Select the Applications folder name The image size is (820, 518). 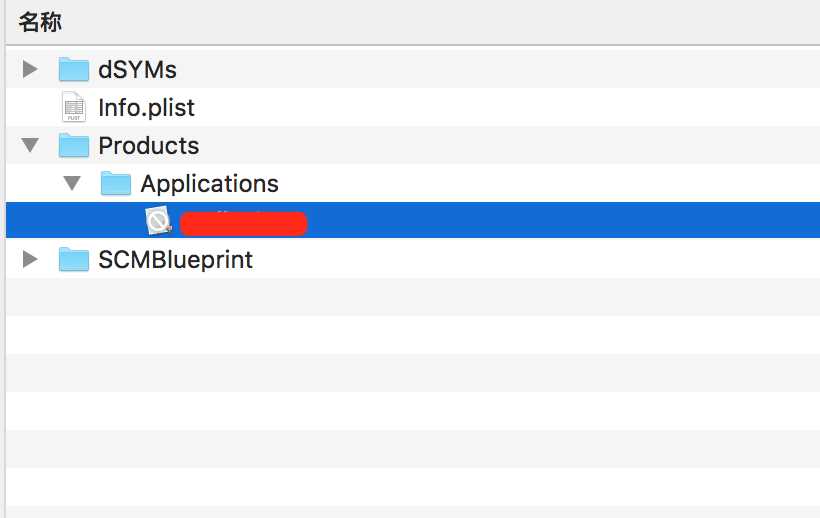pyautogui.click(x=209, y=183)
